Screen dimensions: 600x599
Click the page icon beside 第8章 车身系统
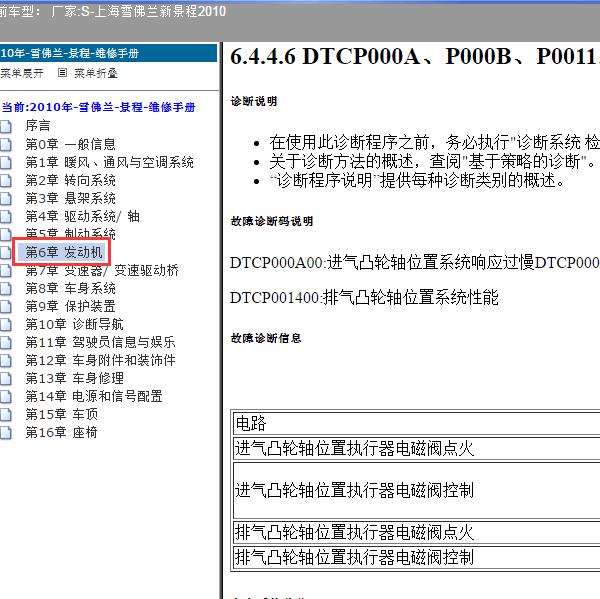coord(6,289)
